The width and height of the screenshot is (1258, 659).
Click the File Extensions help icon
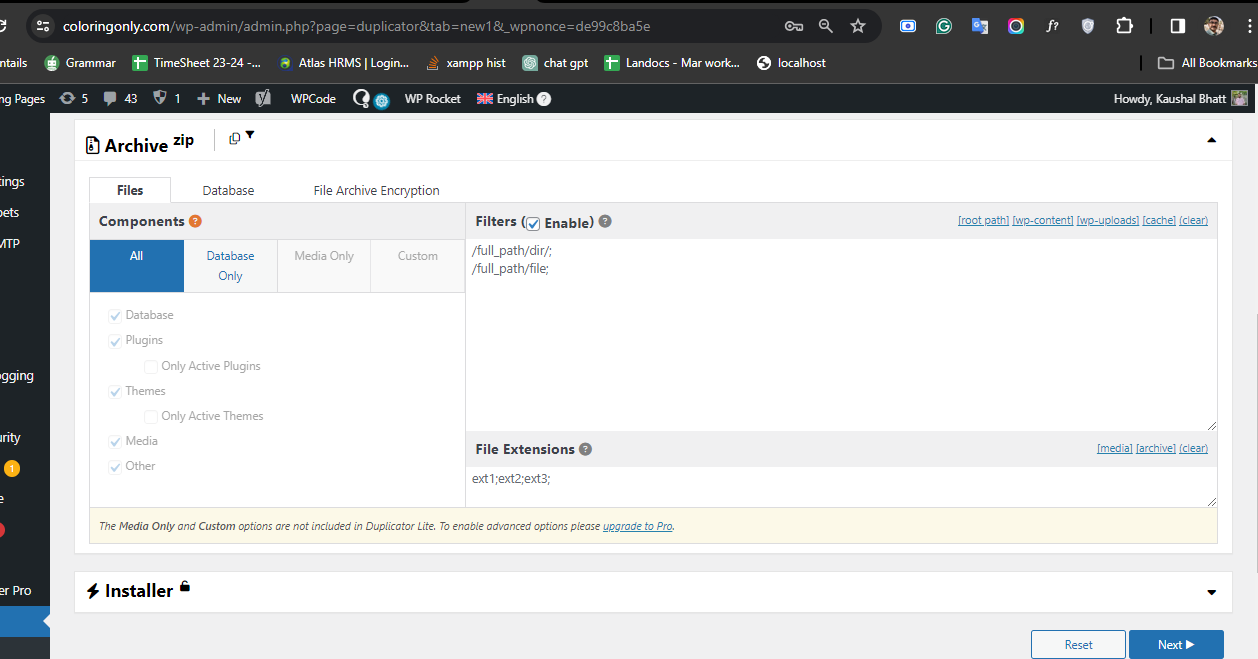pos(585,450)
